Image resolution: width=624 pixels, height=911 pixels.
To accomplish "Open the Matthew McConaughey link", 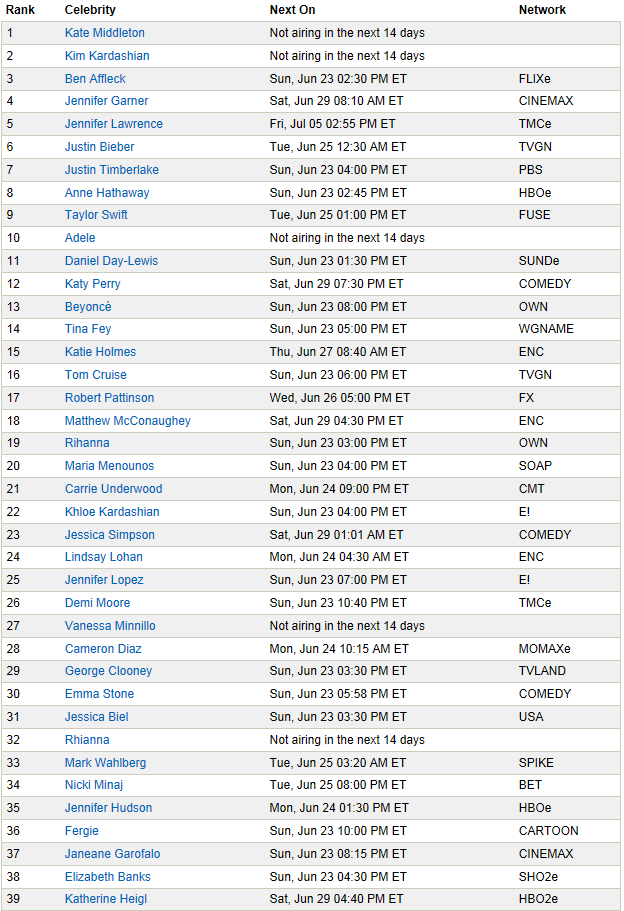I will (x=128, y=421).
